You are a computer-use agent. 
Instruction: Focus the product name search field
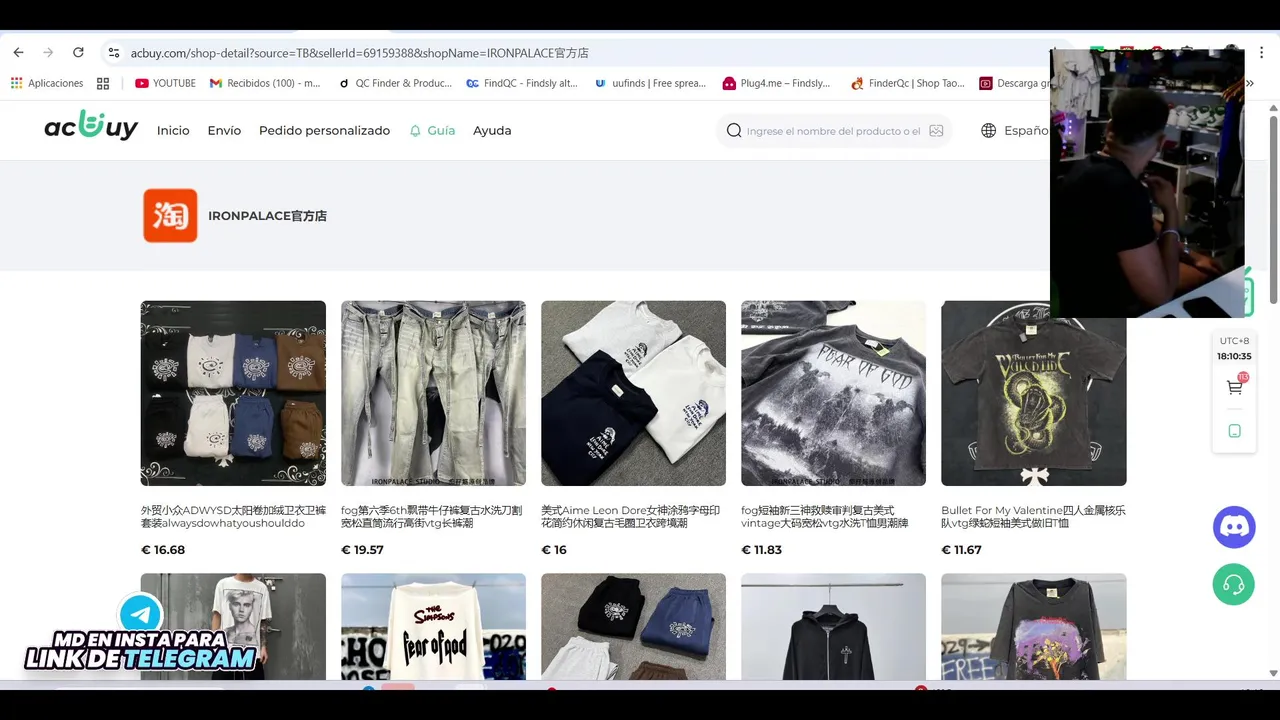click(833, 131)
